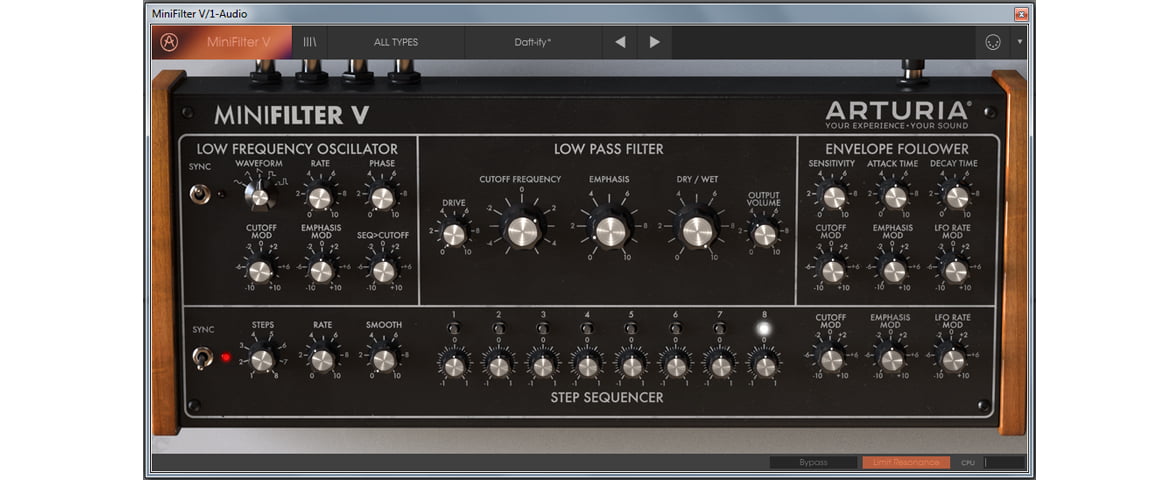Image resolution: width=1170 pixels, height=480 pixels.
Task: Click the DRIVE knob
Action: coord(454,234)
